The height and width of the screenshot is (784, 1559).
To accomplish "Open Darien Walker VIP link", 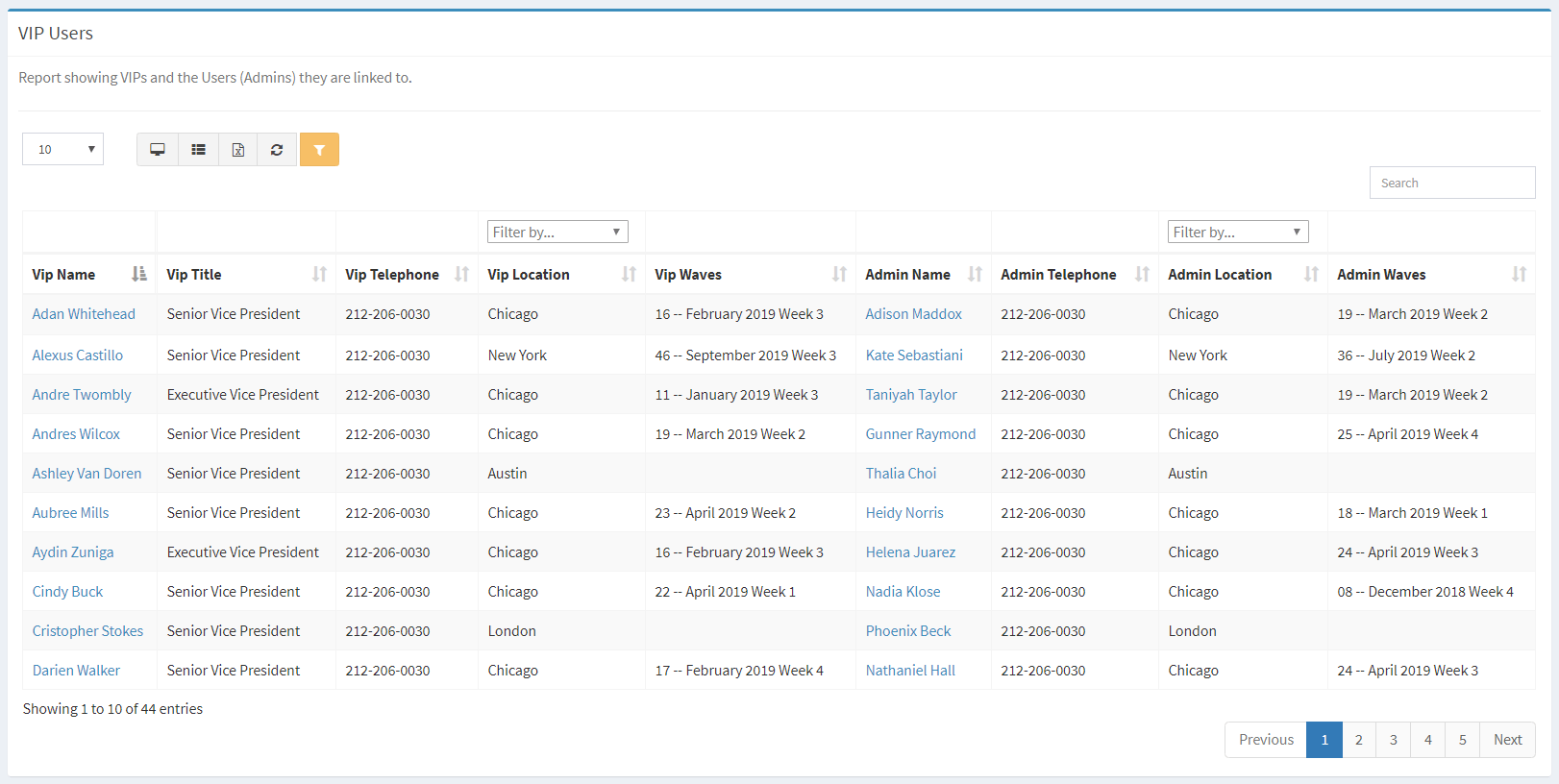I will tap(76, 671).
